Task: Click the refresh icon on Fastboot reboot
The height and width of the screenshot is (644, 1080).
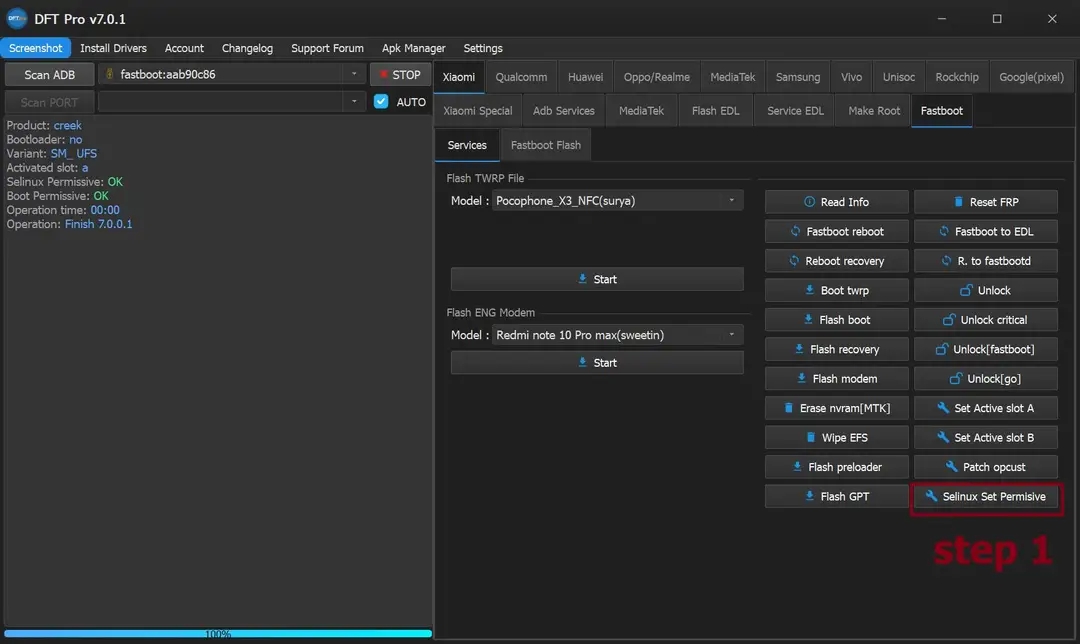Action: (x=796, y=231)
